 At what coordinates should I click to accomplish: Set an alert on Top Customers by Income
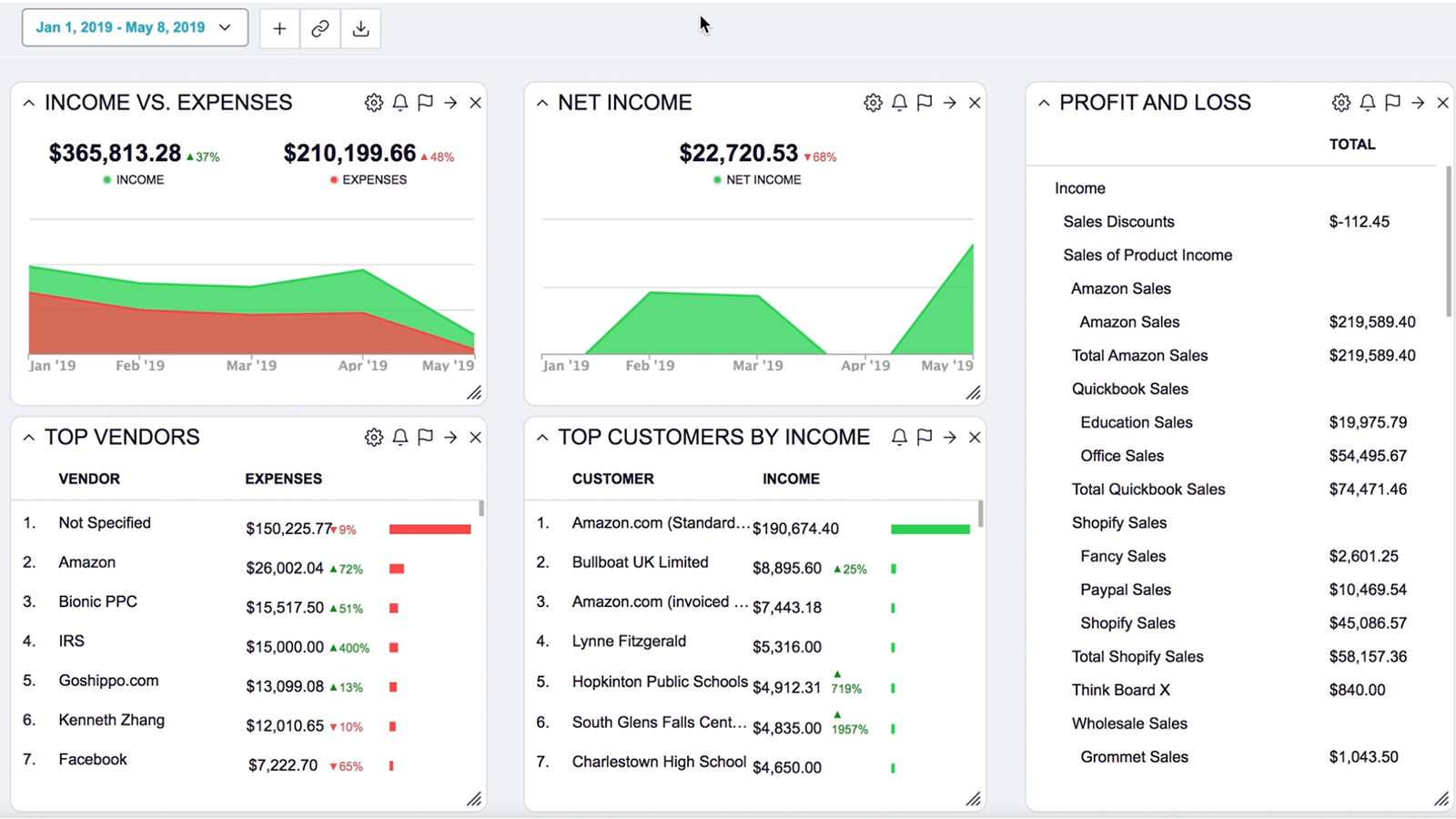click(898, 437)
